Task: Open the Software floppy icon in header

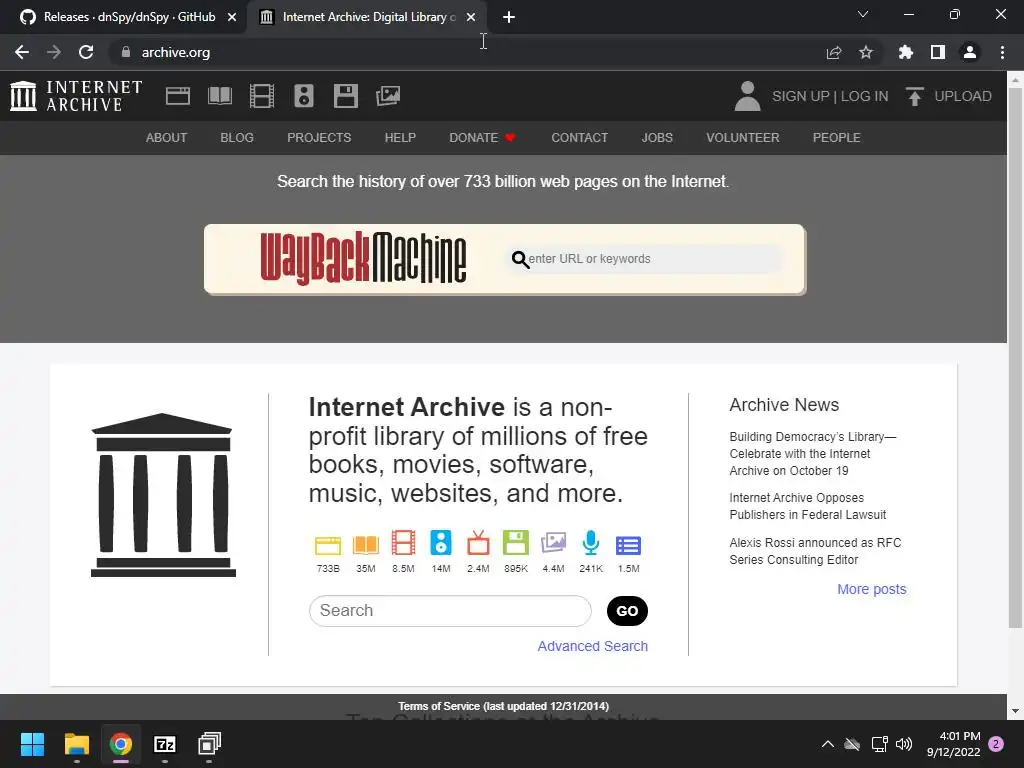Action: (345, 96)
